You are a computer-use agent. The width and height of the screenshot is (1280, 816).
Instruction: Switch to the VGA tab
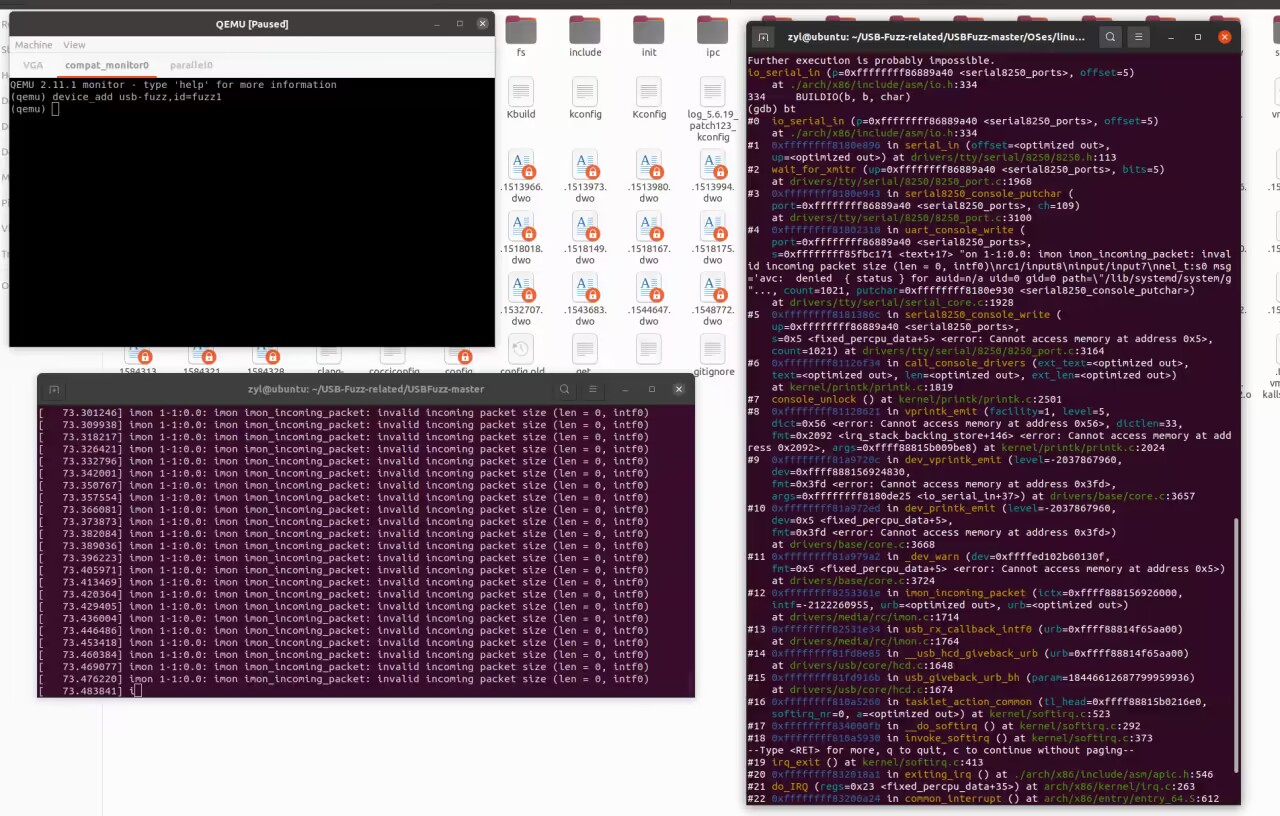point(32,64)
